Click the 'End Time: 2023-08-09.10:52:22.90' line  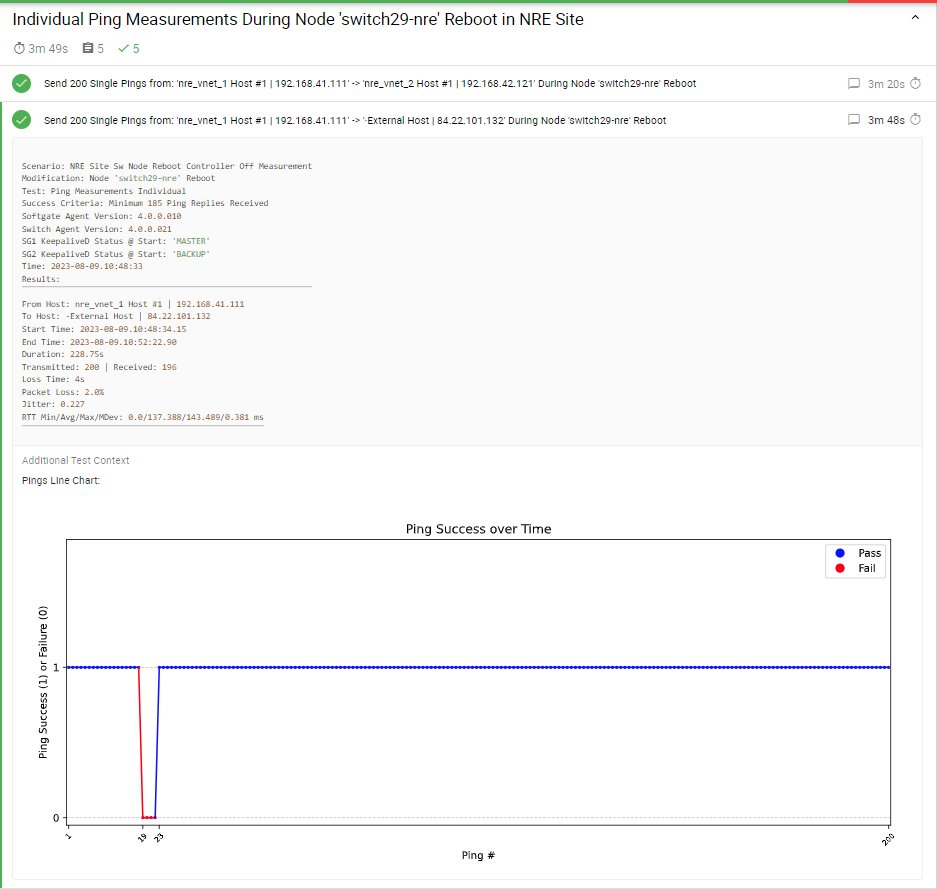pos(99,342)
